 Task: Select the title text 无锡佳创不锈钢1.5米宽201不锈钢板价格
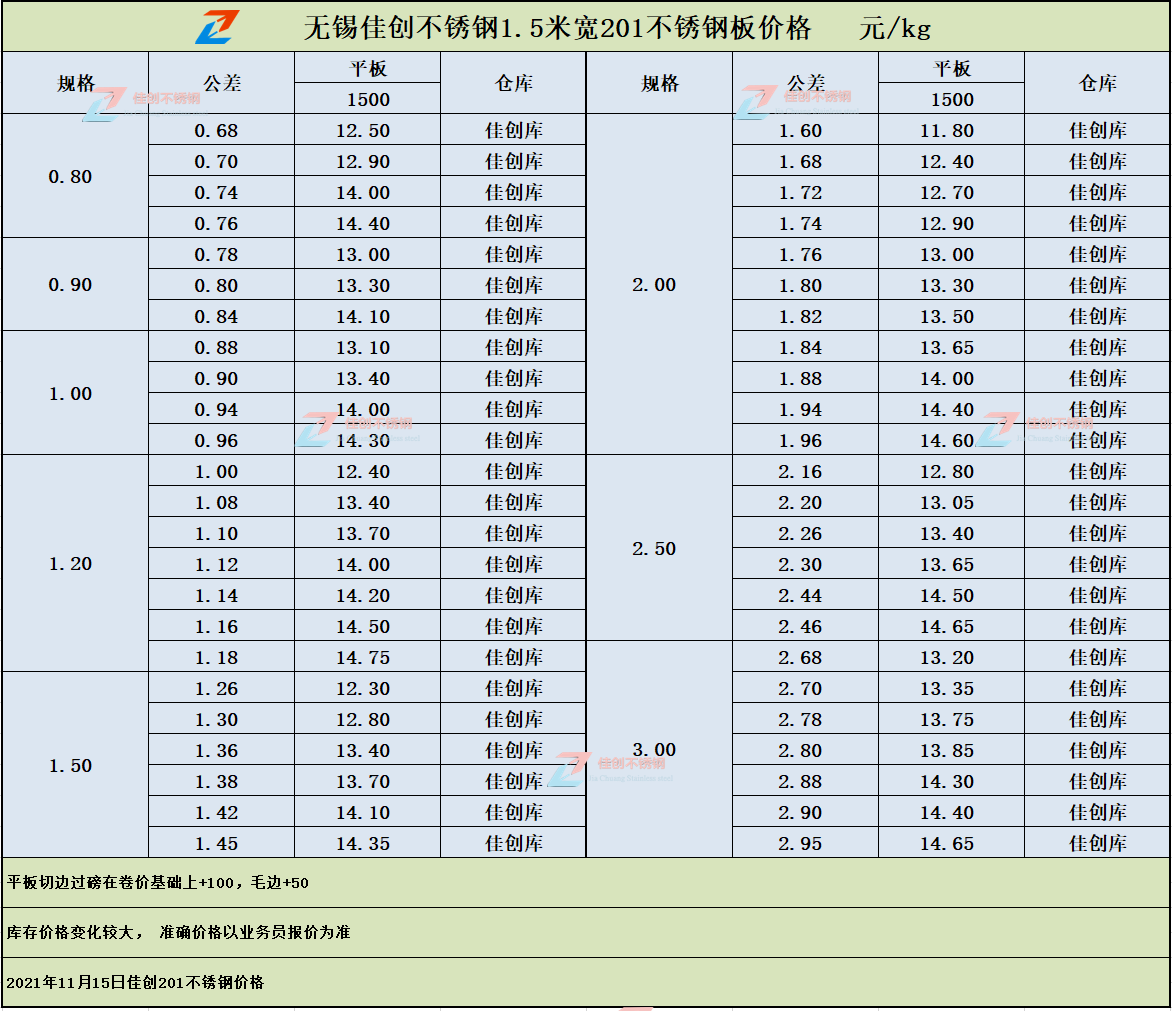point(558,28)
